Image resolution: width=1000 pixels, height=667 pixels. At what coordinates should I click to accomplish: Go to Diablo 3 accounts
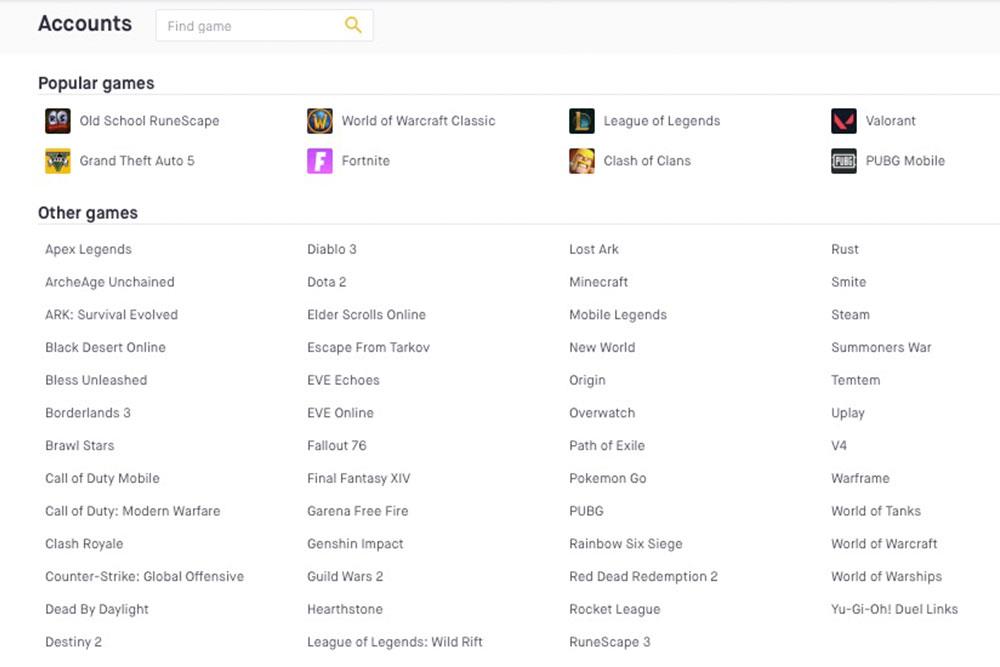pos(331,249)
